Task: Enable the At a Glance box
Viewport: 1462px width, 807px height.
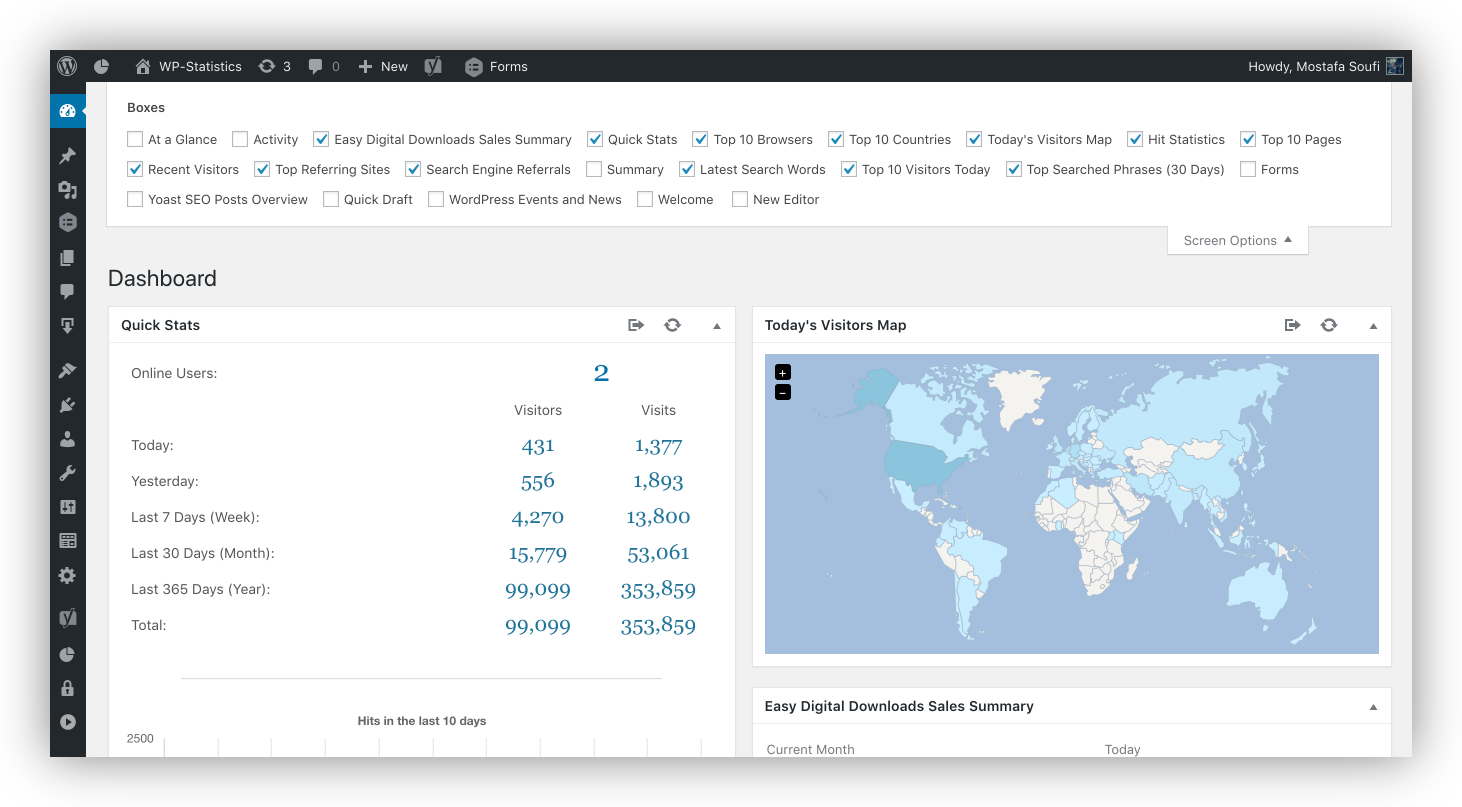Action: click(x=135, y=139)
